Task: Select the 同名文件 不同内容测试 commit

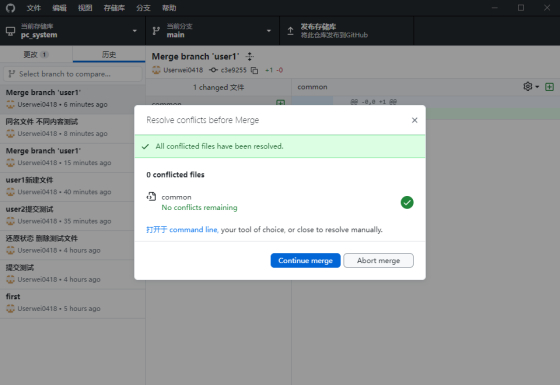Action: coord(72,128)
